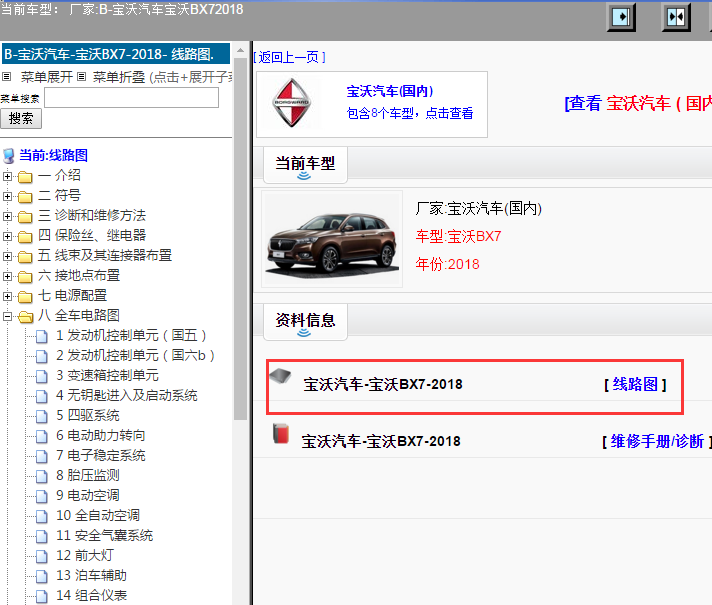Collapse the 八 全车电路图 node
The image size is (712, 605).
7,316
